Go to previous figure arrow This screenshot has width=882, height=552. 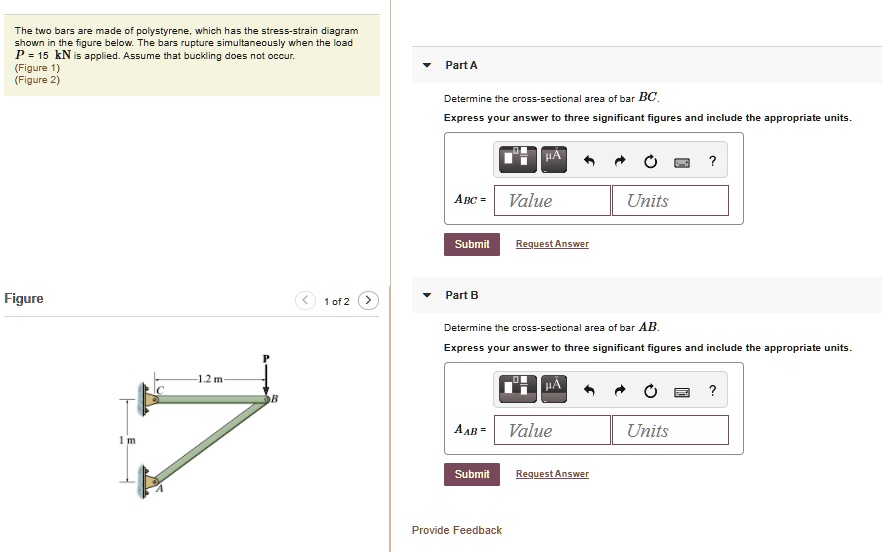(x=305, y=300)
